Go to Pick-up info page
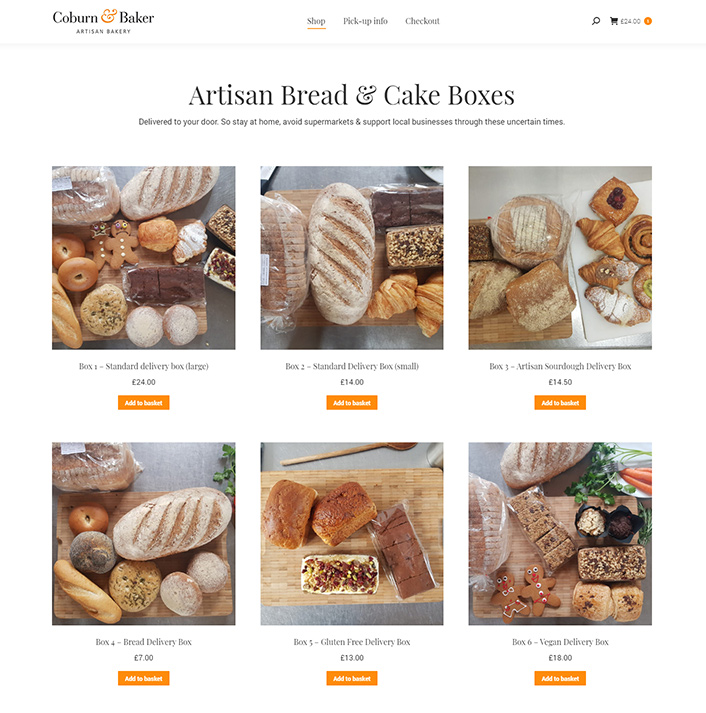 coord(365,21)
